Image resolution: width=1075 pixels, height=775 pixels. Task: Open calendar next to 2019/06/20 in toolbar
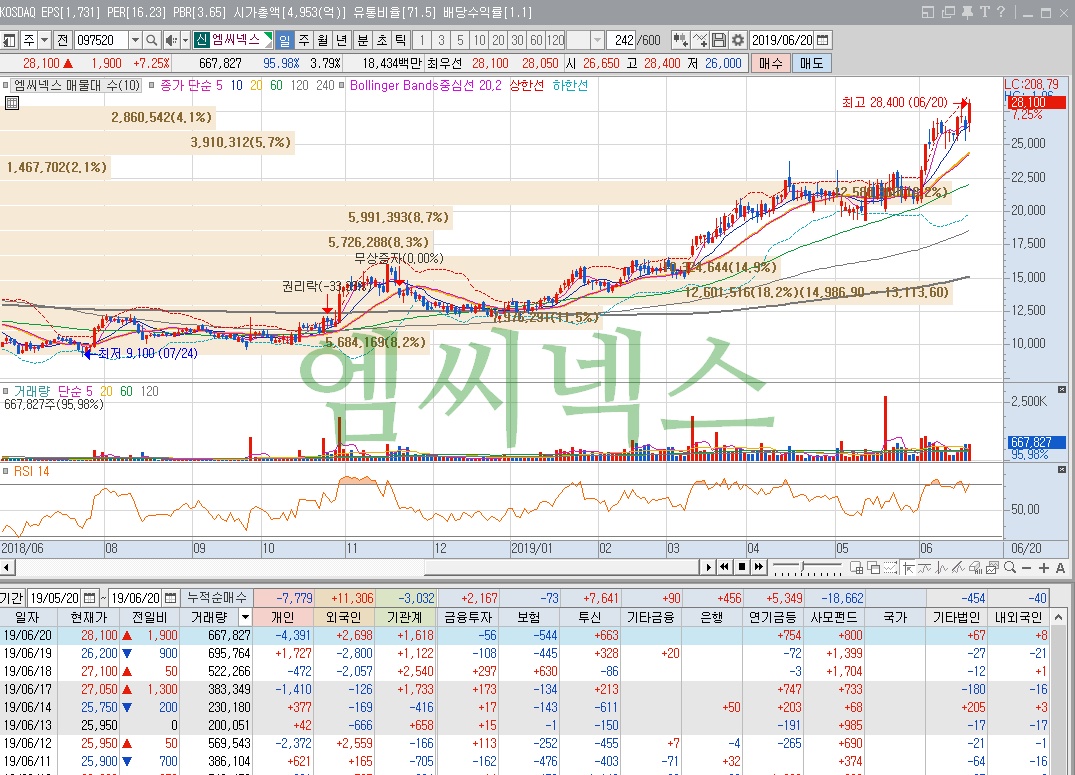(823, 40)
